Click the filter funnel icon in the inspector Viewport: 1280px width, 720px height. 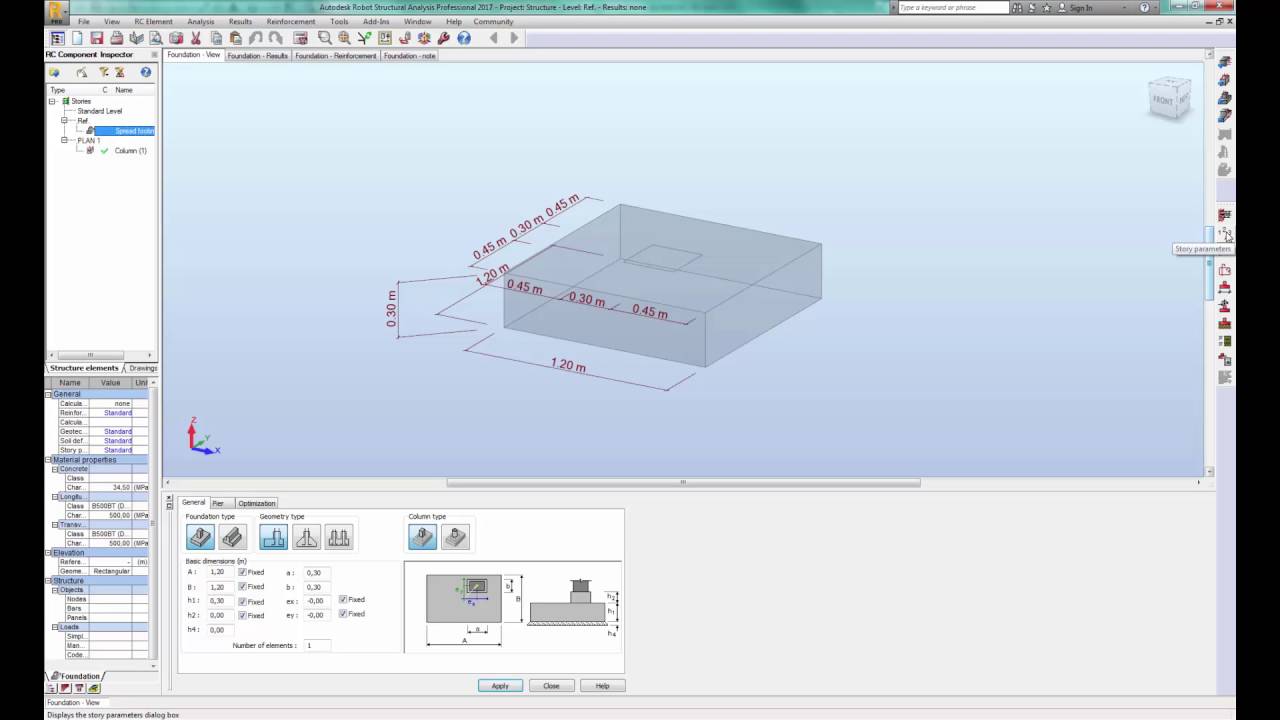click(103, 72)
